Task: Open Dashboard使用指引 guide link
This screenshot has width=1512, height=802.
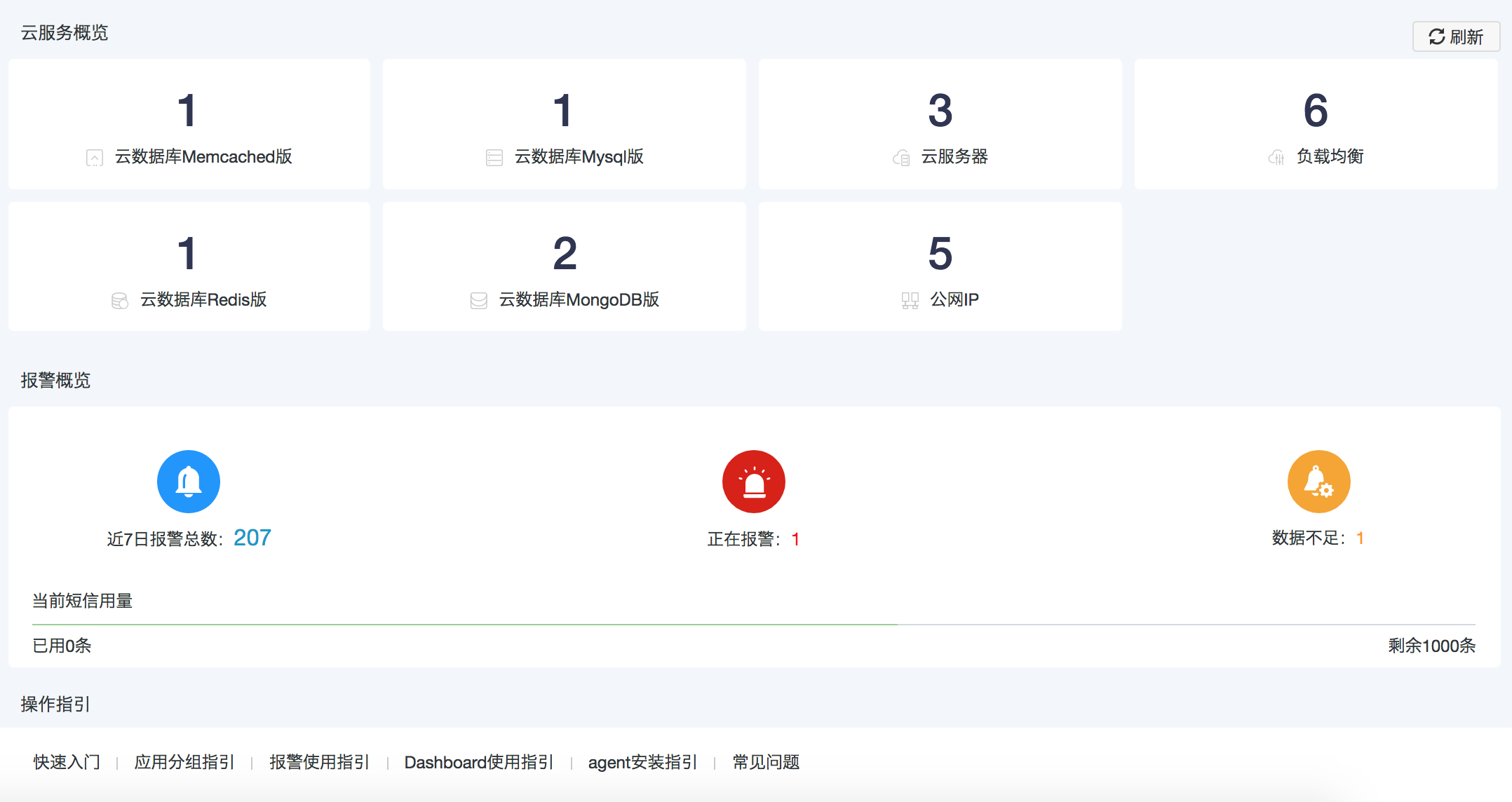Action: click(479, 762)
